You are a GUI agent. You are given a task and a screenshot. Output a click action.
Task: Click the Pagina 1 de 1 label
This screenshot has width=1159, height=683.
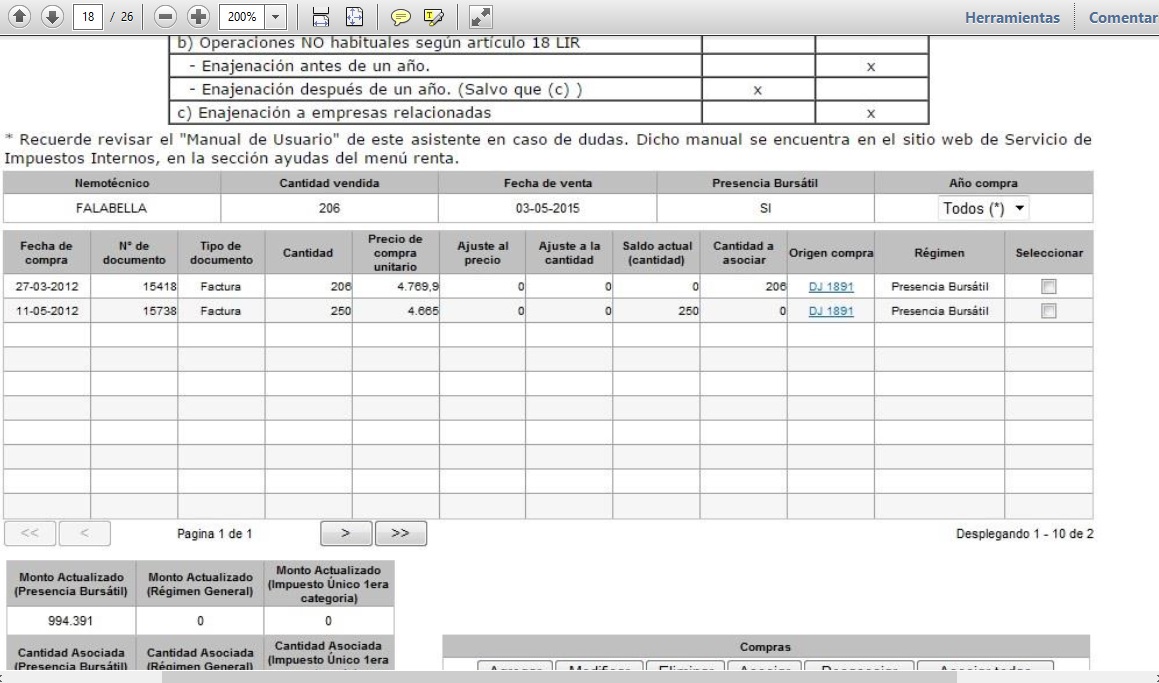pyautogui.click(x=214, y=533)
